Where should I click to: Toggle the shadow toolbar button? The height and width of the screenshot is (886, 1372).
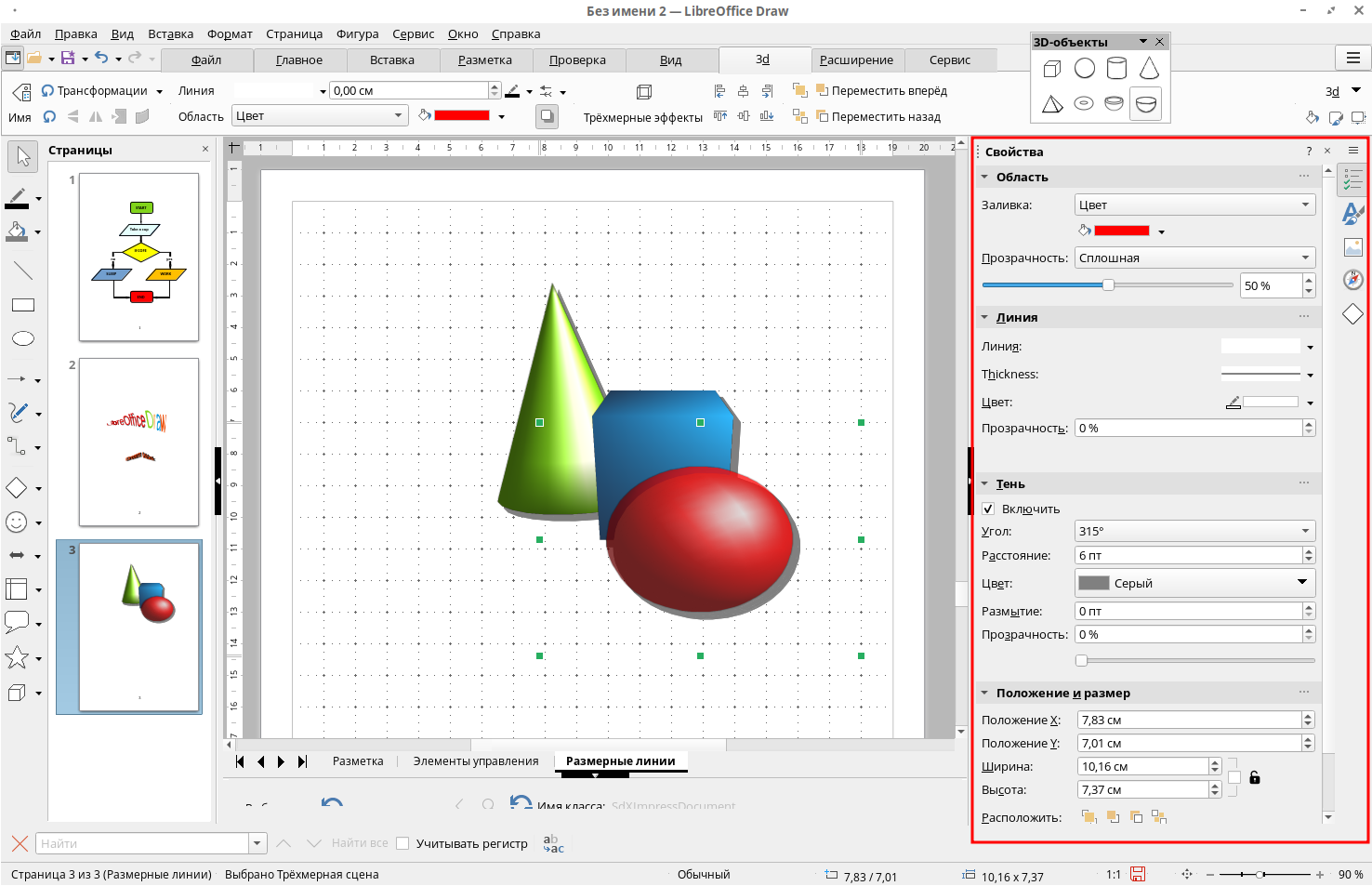pos(547,116)
